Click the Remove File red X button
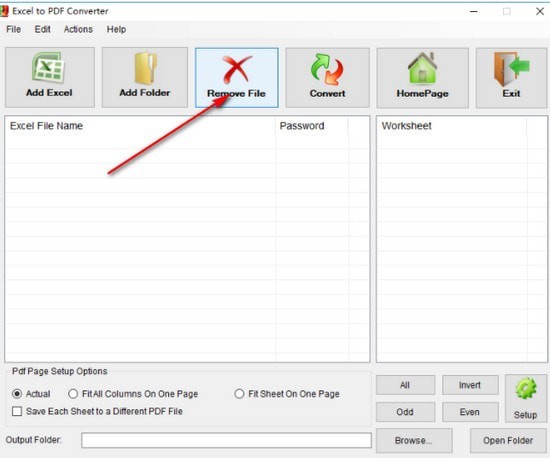Screen dimensions: 550x458 pyautogui.click(x=237, y=78)
